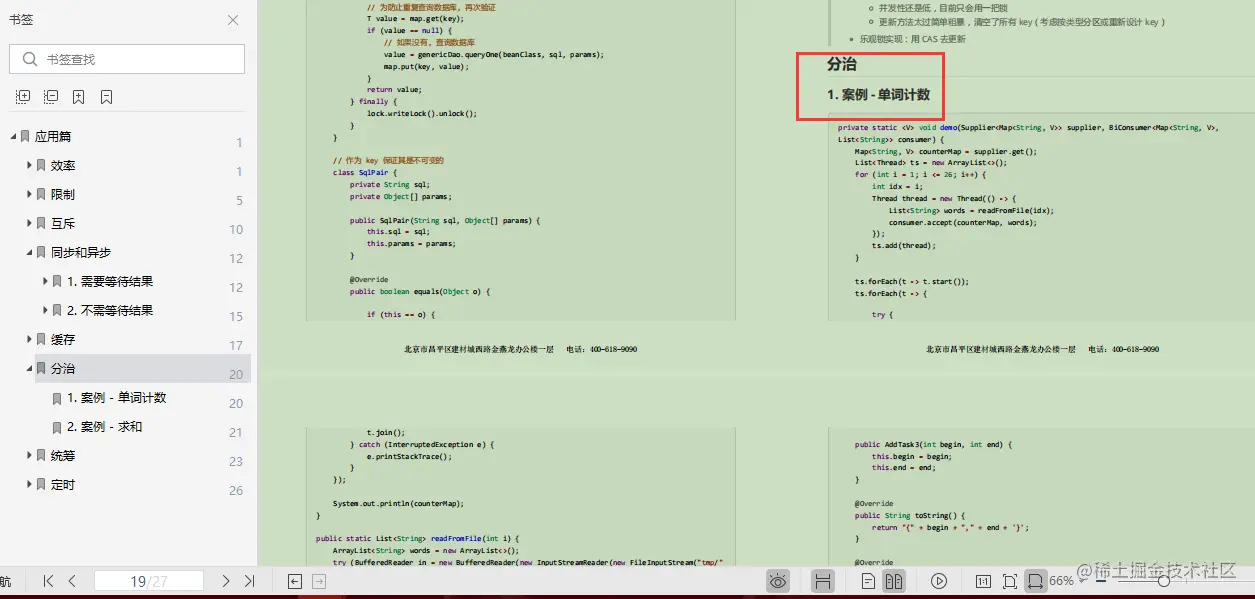Open the 1. 需要等待结果 bookmark
Image resolution: width=1255 pixels, height=599 pixels.
tap(110, 281)
